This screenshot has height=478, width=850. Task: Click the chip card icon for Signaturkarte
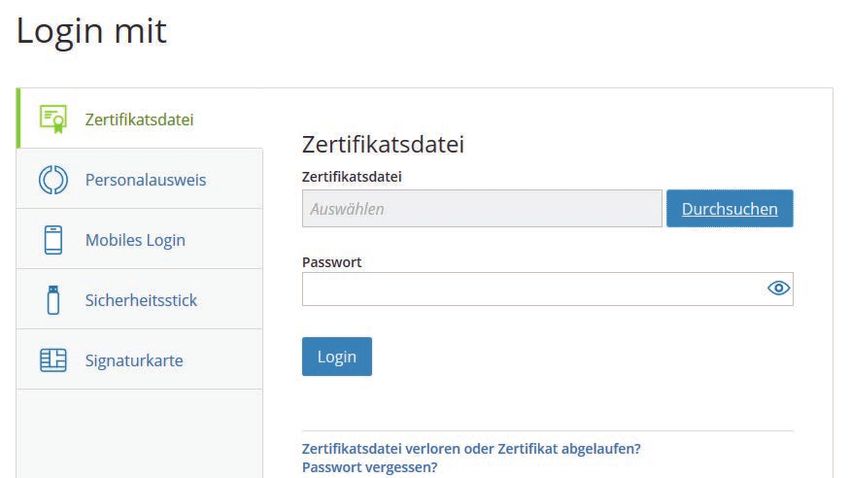pos(53,360)
